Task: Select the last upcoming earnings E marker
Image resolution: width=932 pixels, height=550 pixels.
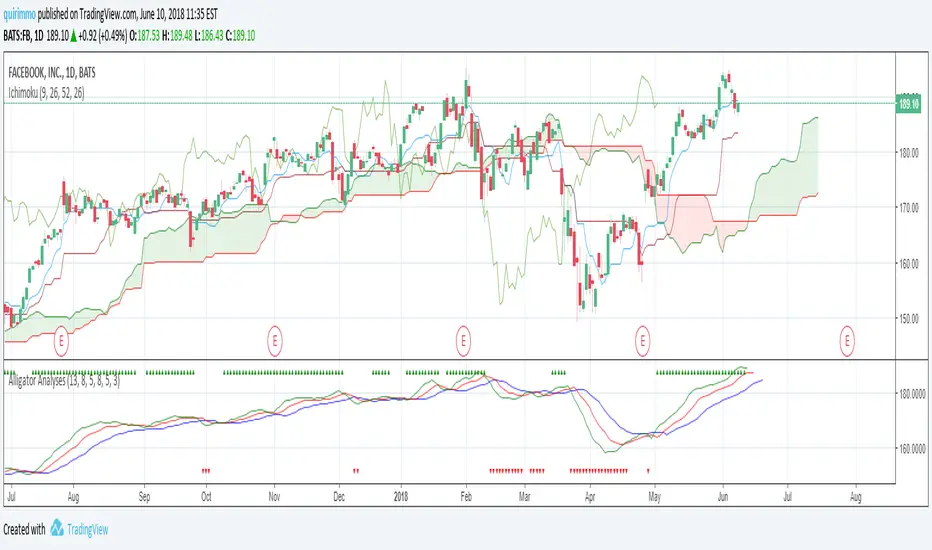Action: (847, 341)
